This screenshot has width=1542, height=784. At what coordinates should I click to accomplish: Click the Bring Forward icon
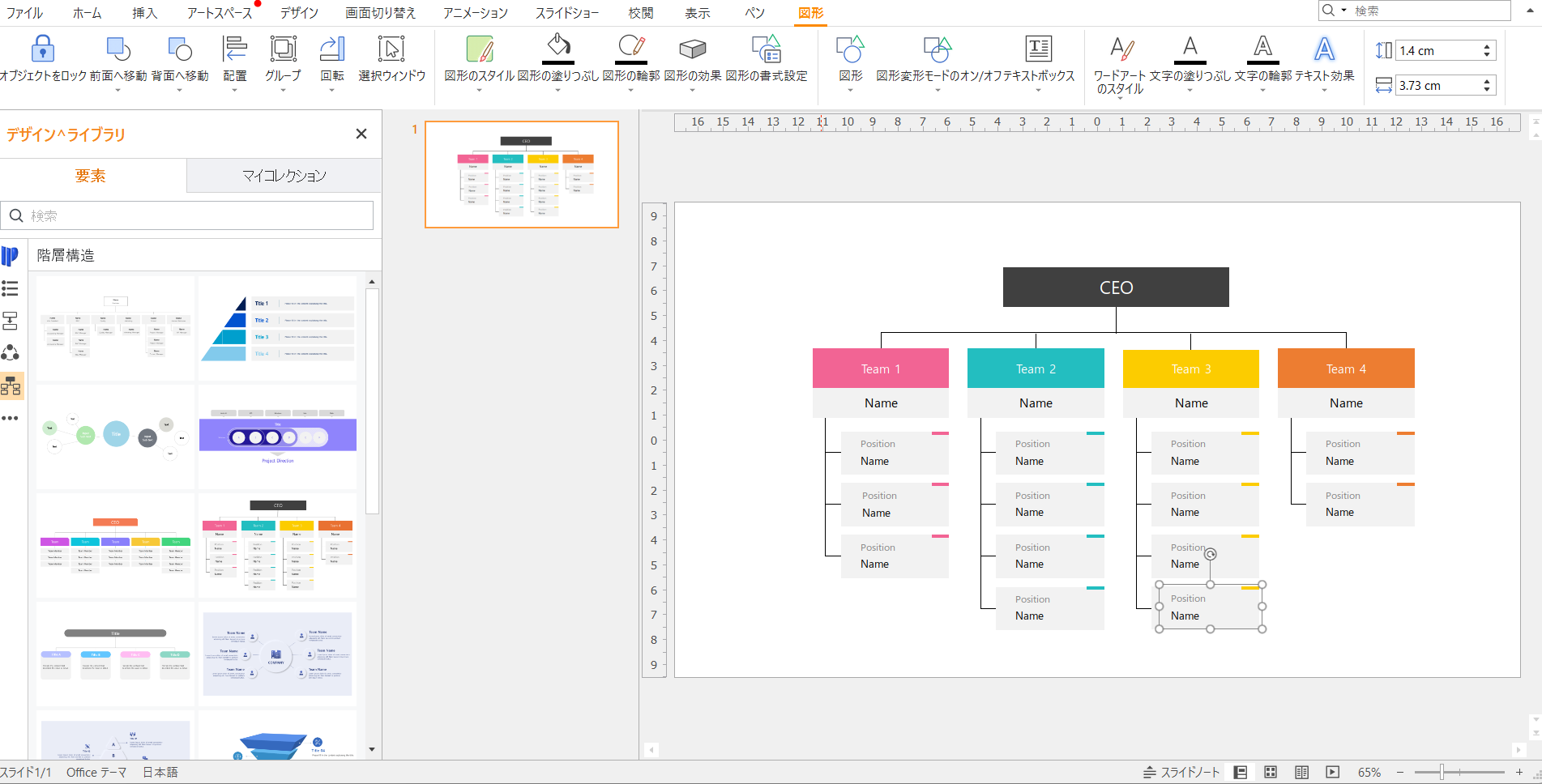pyautogui.click(x=118, y=50)
